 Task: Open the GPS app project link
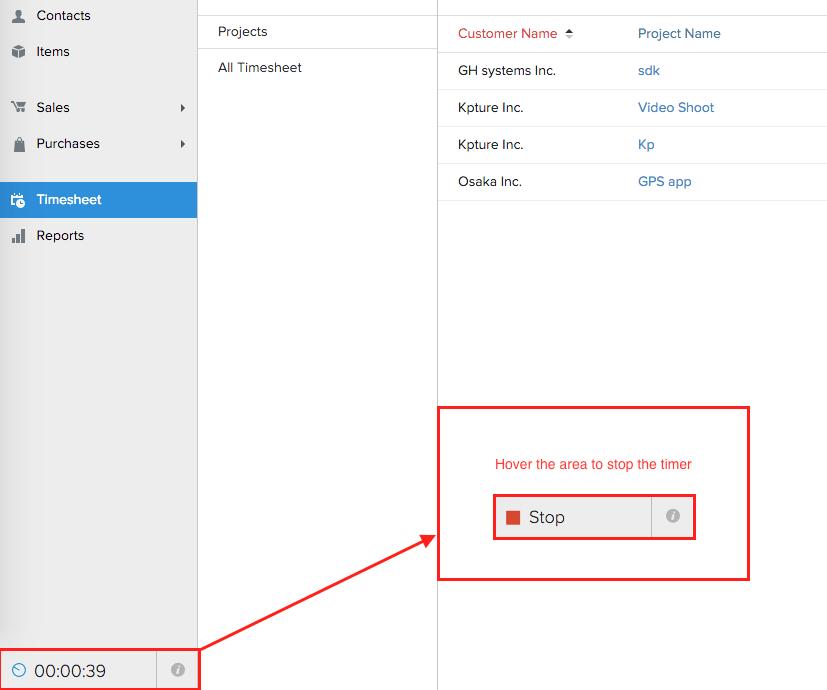pyautogui.click(x=665, y=182)
